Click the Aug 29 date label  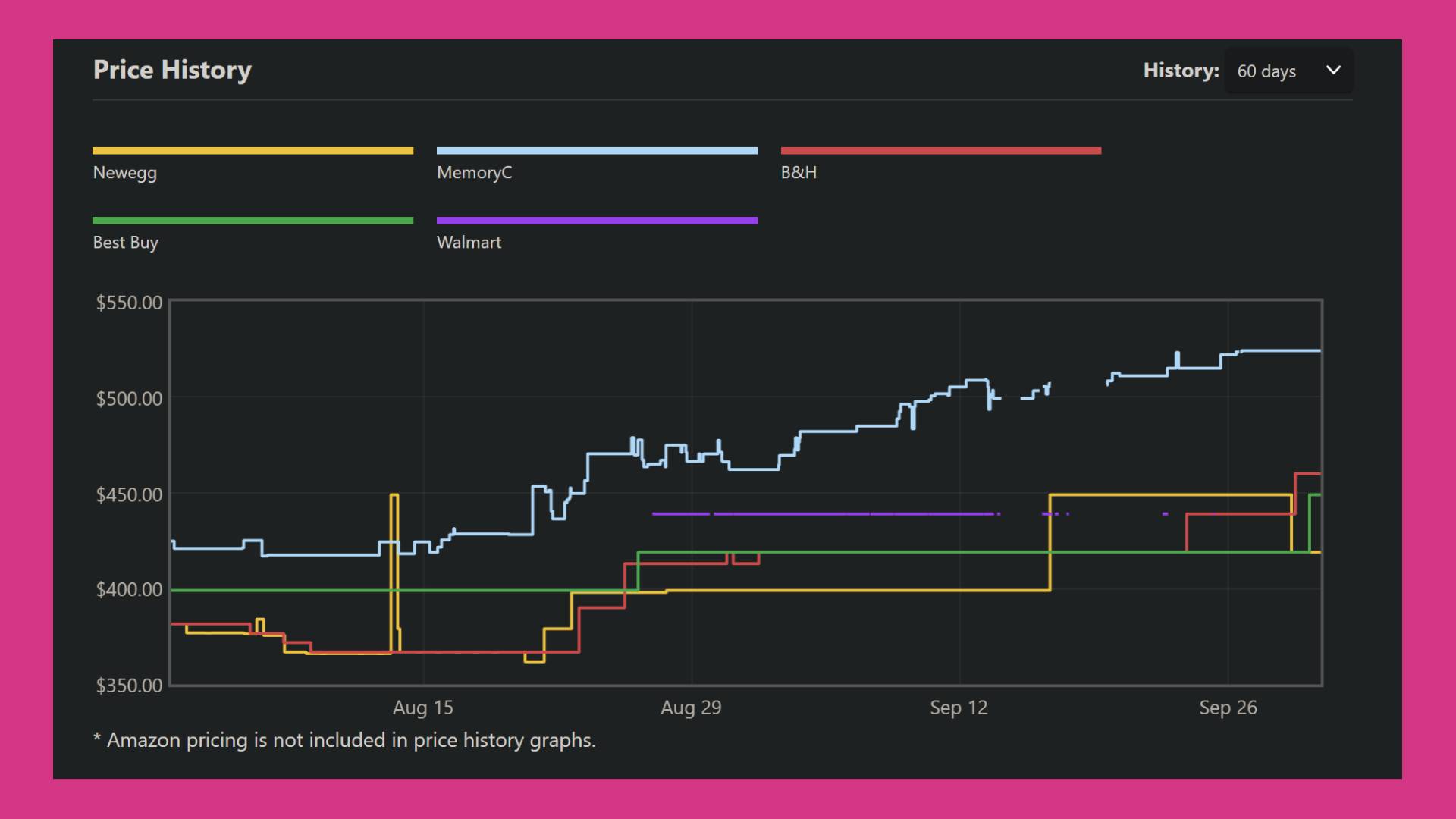click(691, 708)
